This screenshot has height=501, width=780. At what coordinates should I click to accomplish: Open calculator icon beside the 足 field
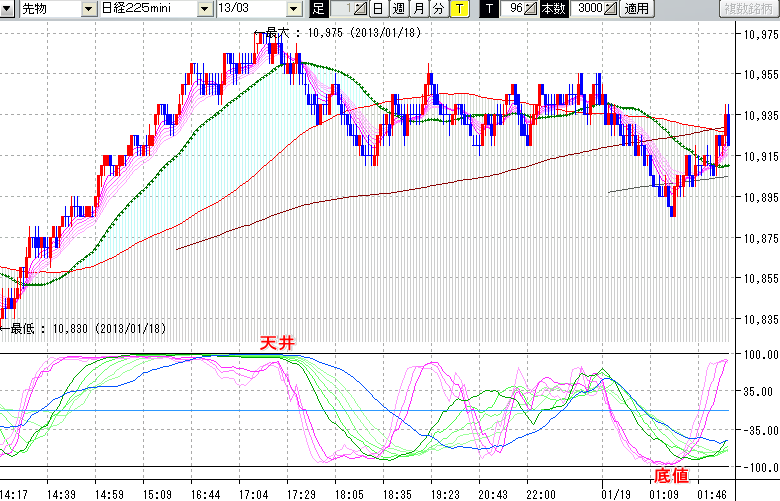361,9
